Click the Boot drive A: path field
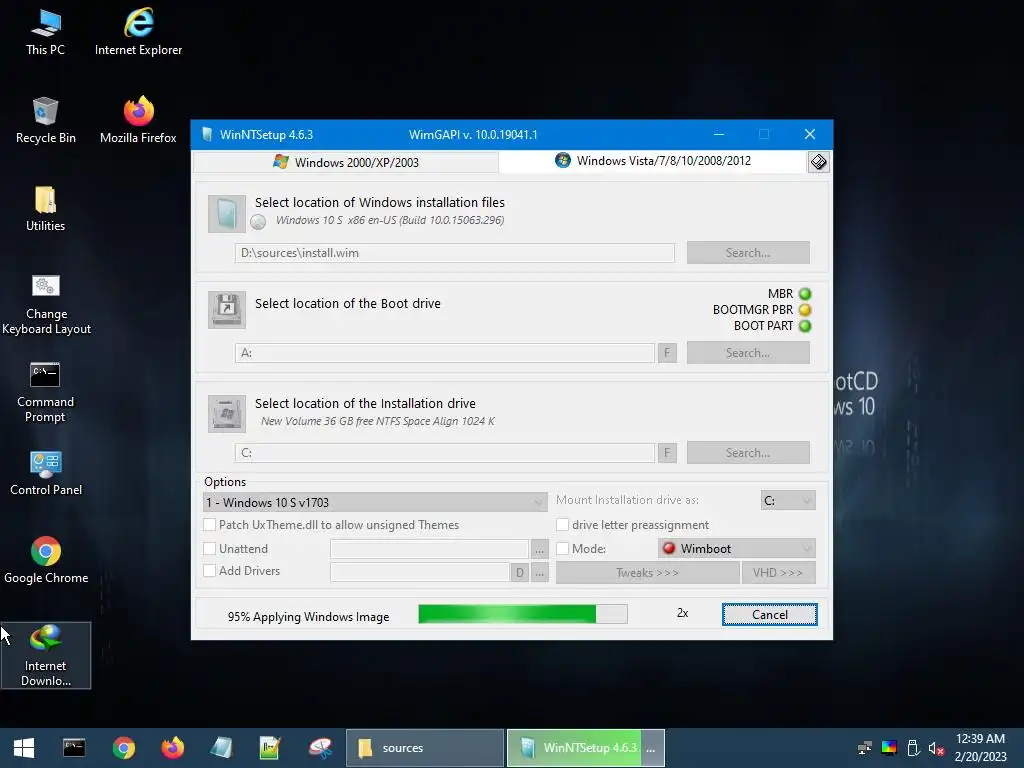This screenshot has width=1024, height=768. point(445,353)
